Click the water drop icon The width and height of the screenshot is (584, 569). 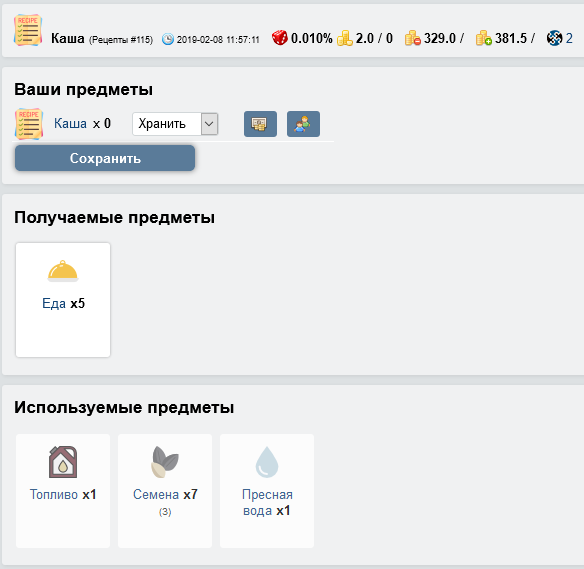tap(267, 462)
